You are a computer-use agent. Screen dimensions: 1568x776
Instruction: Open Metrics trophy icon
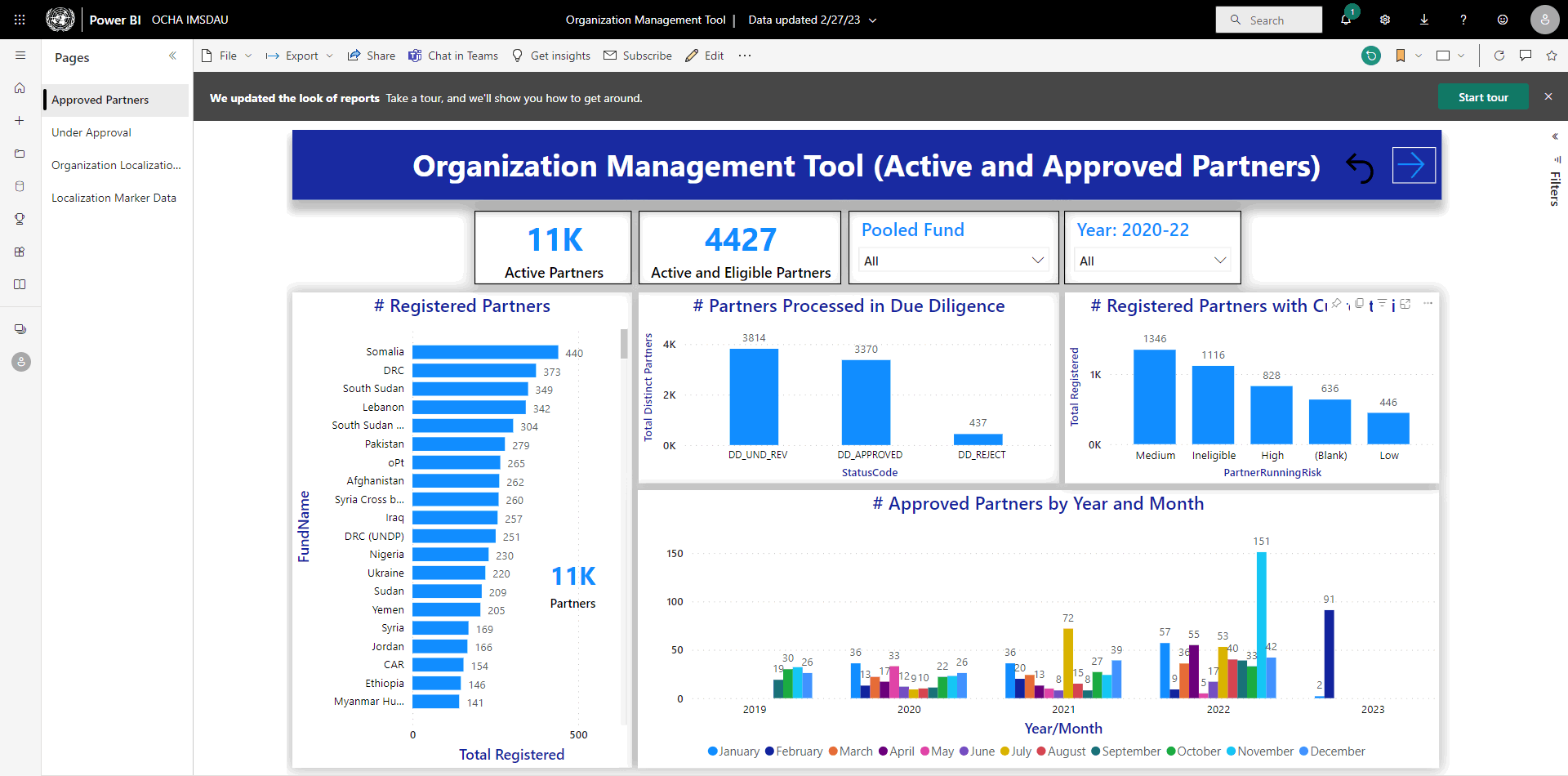point(20,219)
